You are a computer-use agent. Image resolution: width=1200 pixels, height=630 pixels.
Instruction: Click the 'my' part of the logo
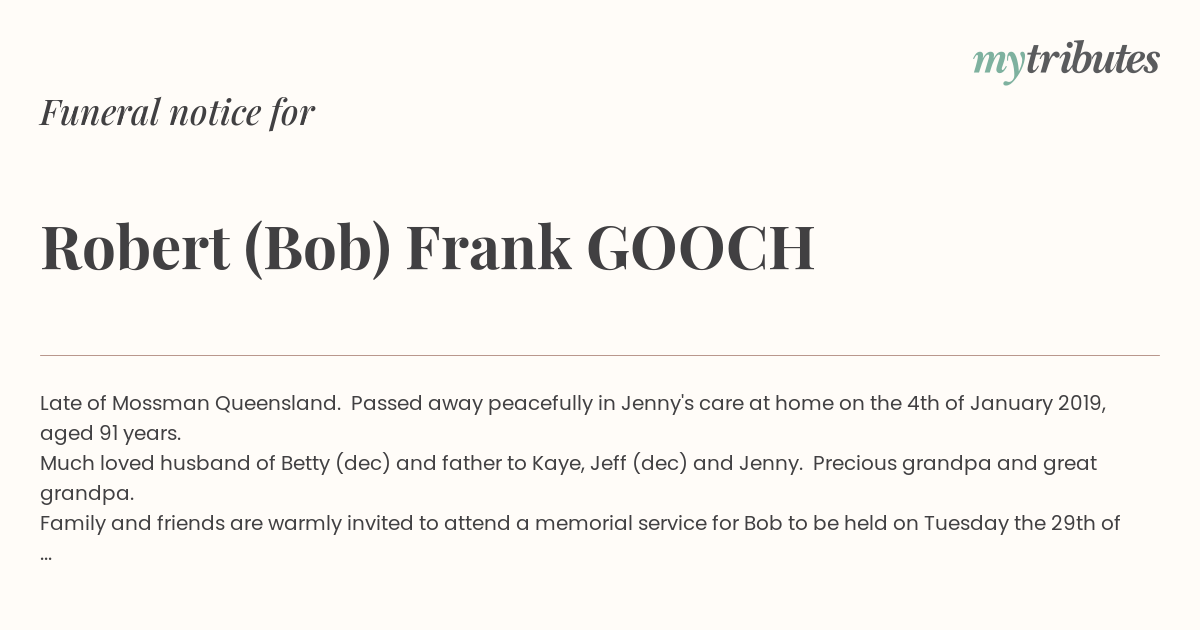[x=998, y=64]
